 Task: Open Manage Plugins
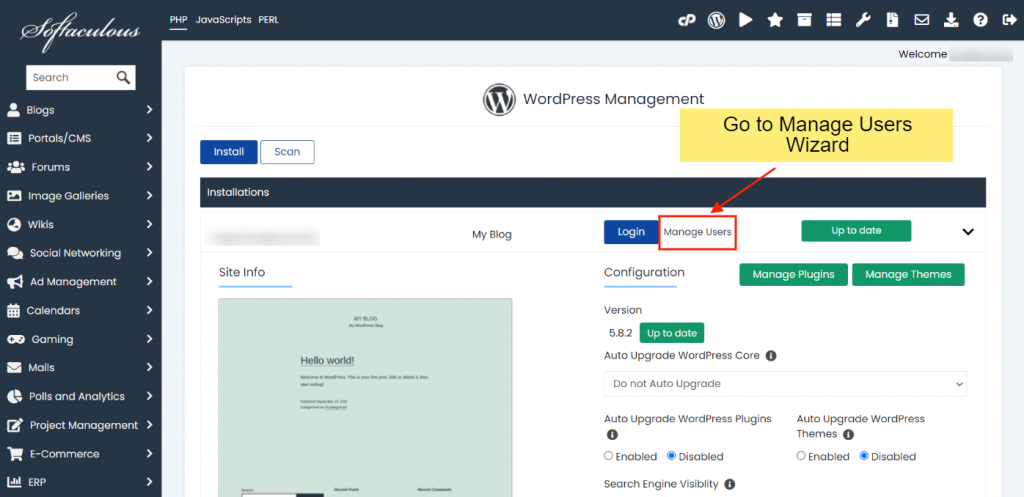(x=793, y=274)
